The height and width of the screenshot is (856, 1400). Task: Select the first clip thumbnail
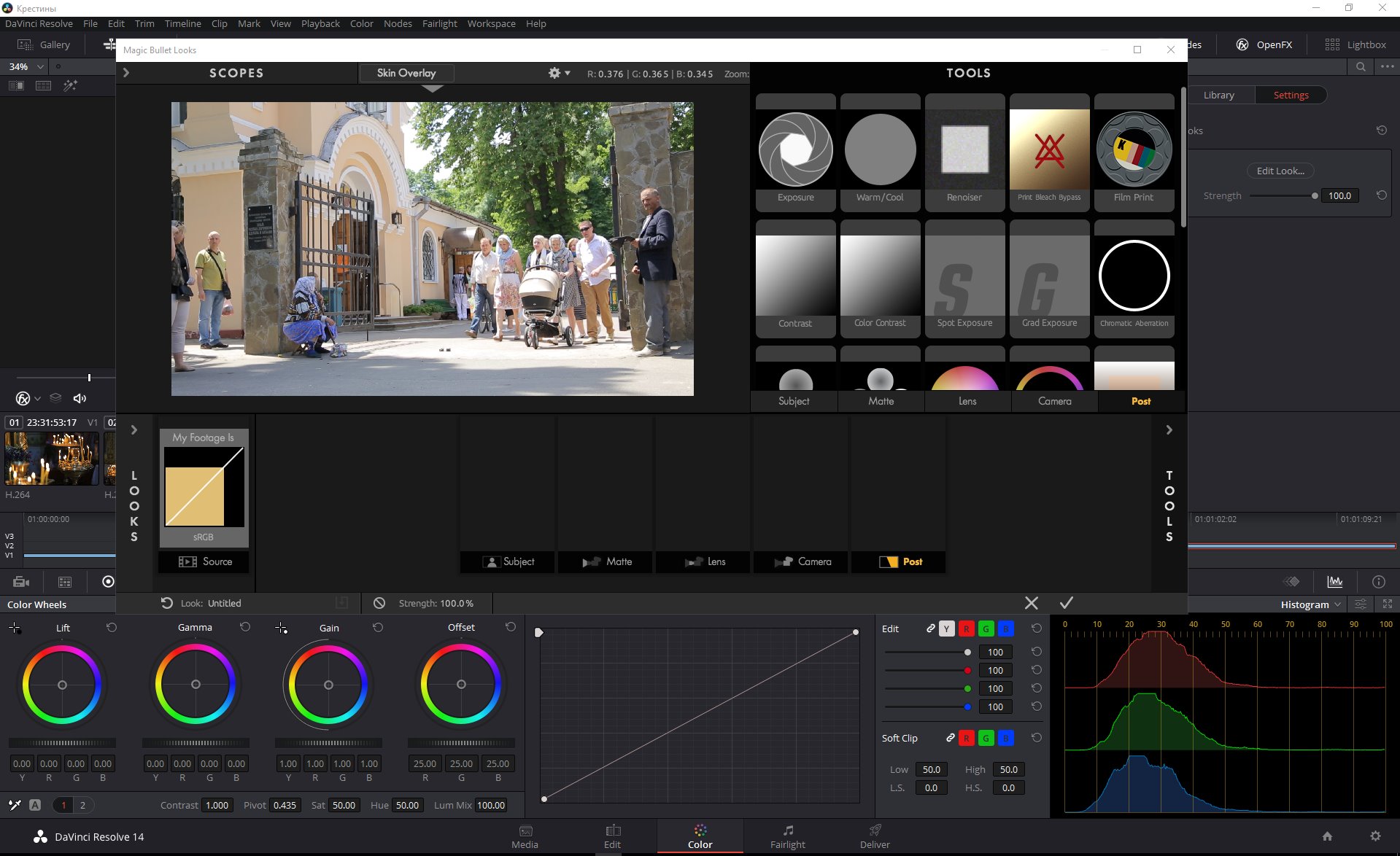52,459
